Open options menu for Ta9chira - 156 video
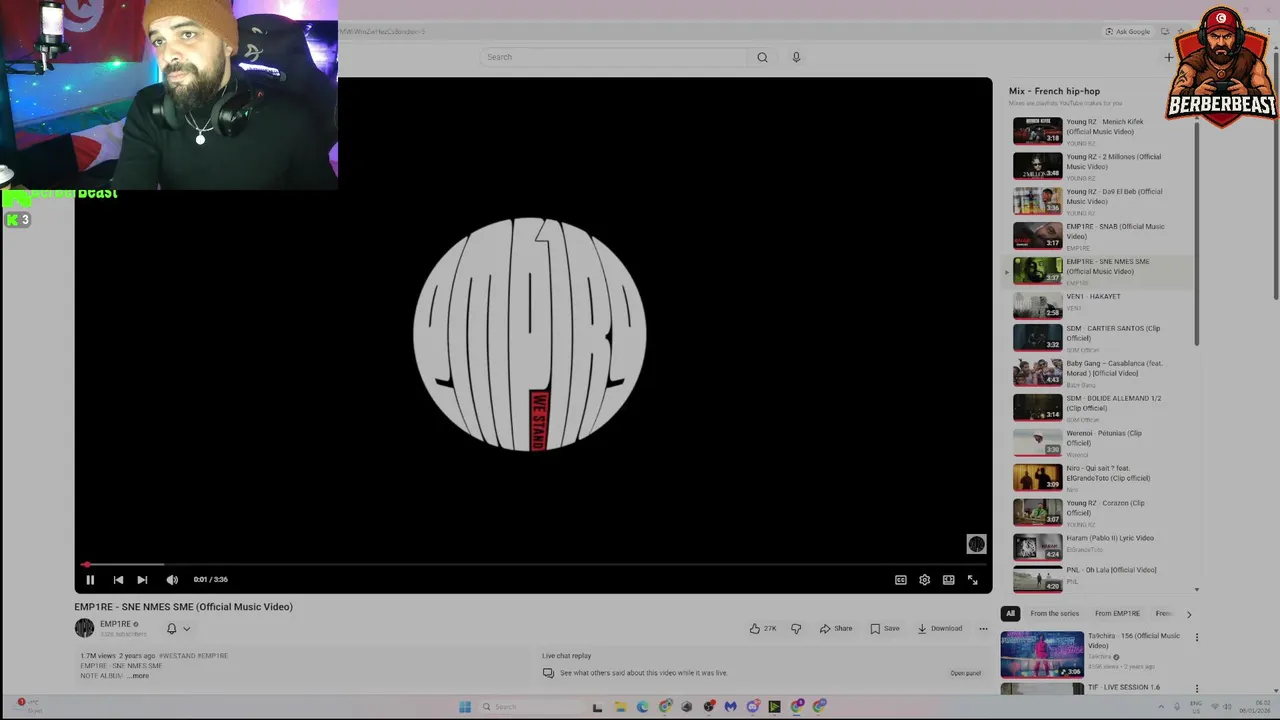The width and height of the screenshot is (1280, 720). 1197,637
